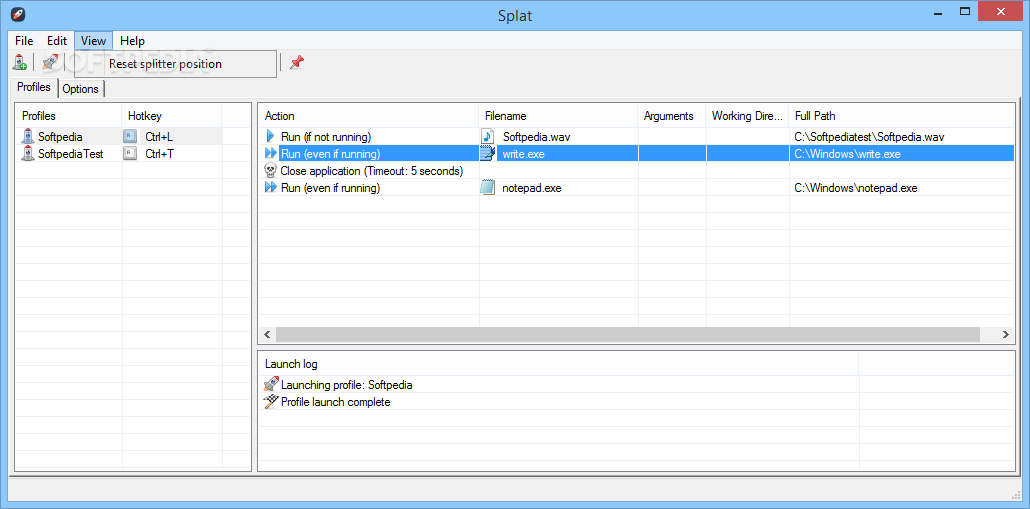Open the Edit menu
Image resolution: width=1030 pixels, height=509 pixels.
click(57, 41)
